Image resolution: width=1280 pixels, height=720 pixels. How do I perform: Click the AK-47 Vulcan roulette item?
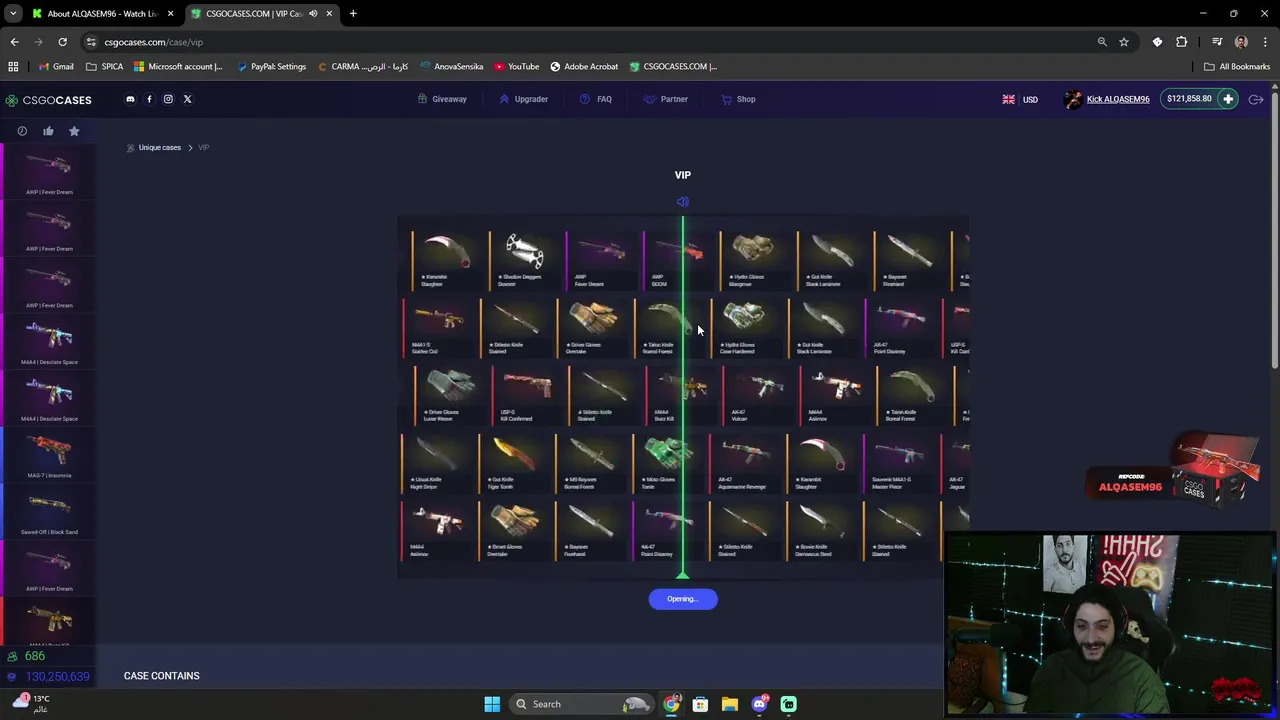coord(758,395)
